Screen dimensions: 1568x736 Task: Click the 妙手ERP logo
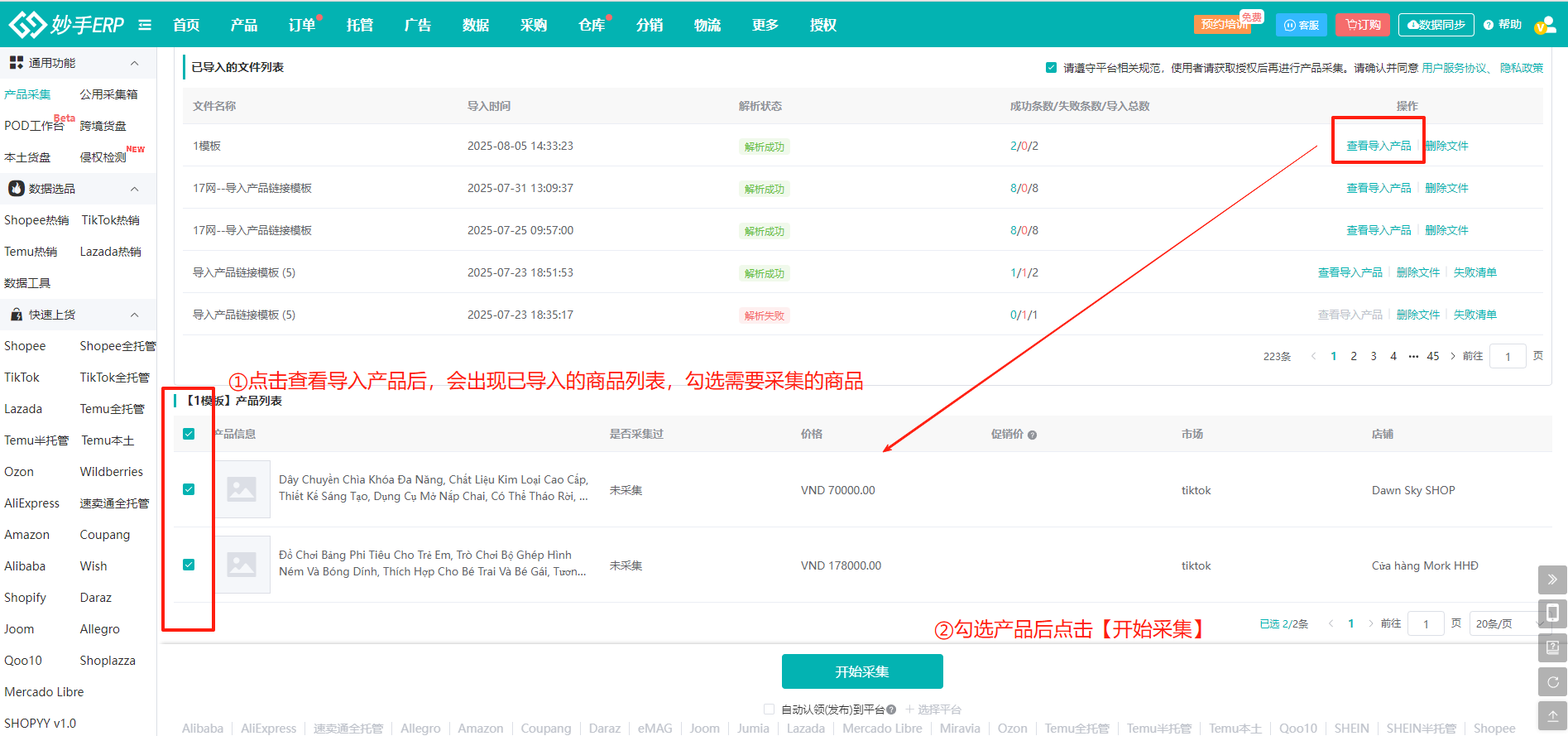(x=66, y=25)
